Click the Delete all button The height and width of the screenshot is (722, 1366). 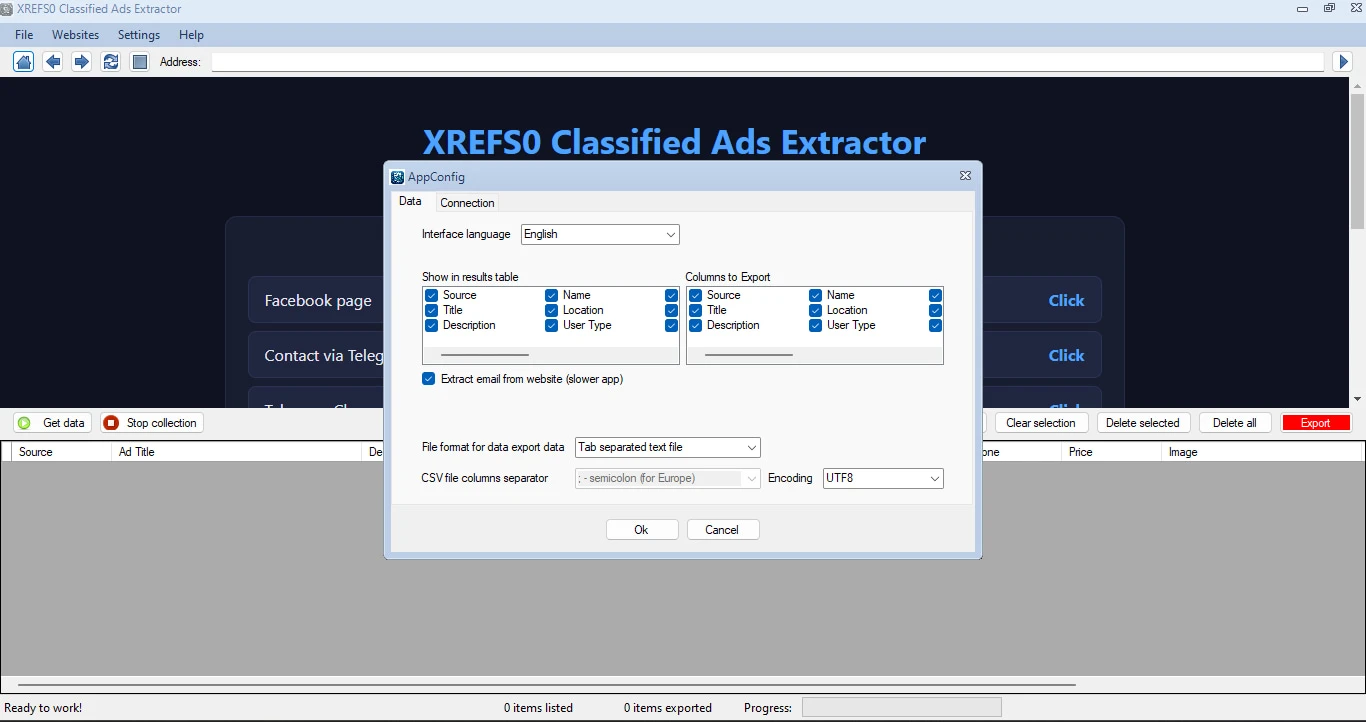point(1235,423)
